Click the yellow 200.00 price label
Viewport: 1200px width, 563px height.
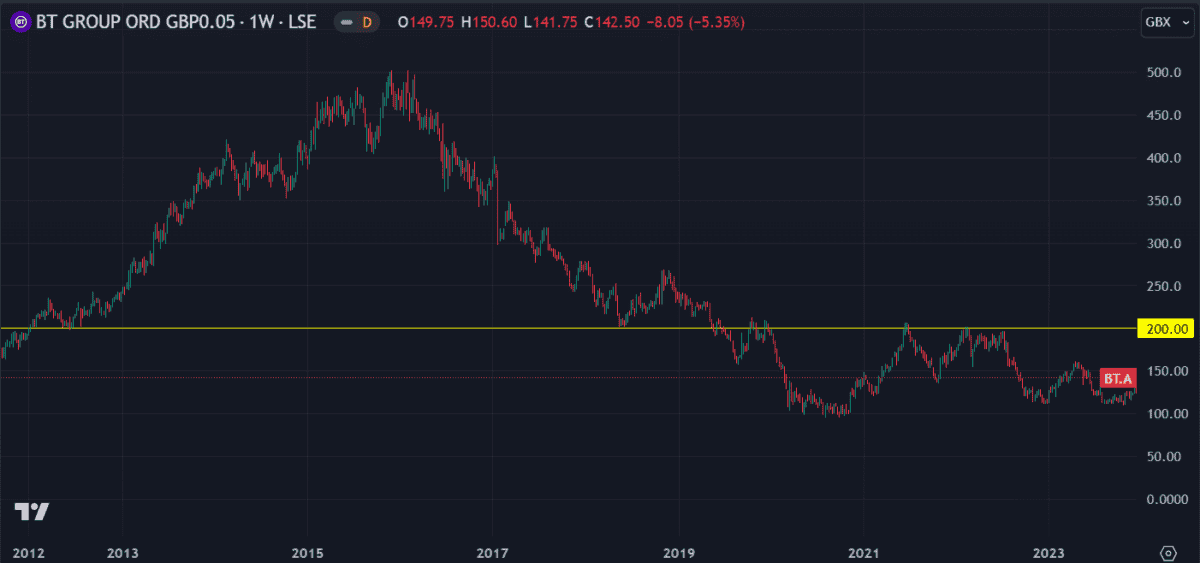pos(1167,328)
